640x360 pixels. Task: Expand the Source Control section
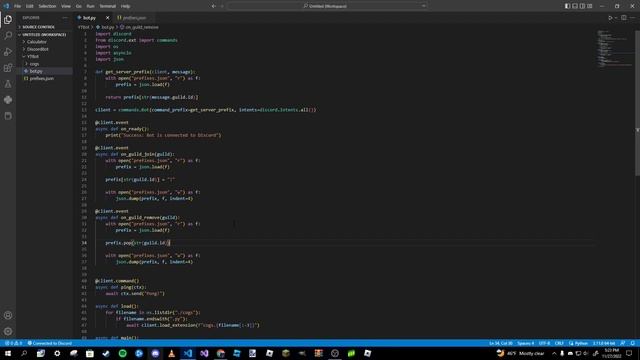(44, 27)
